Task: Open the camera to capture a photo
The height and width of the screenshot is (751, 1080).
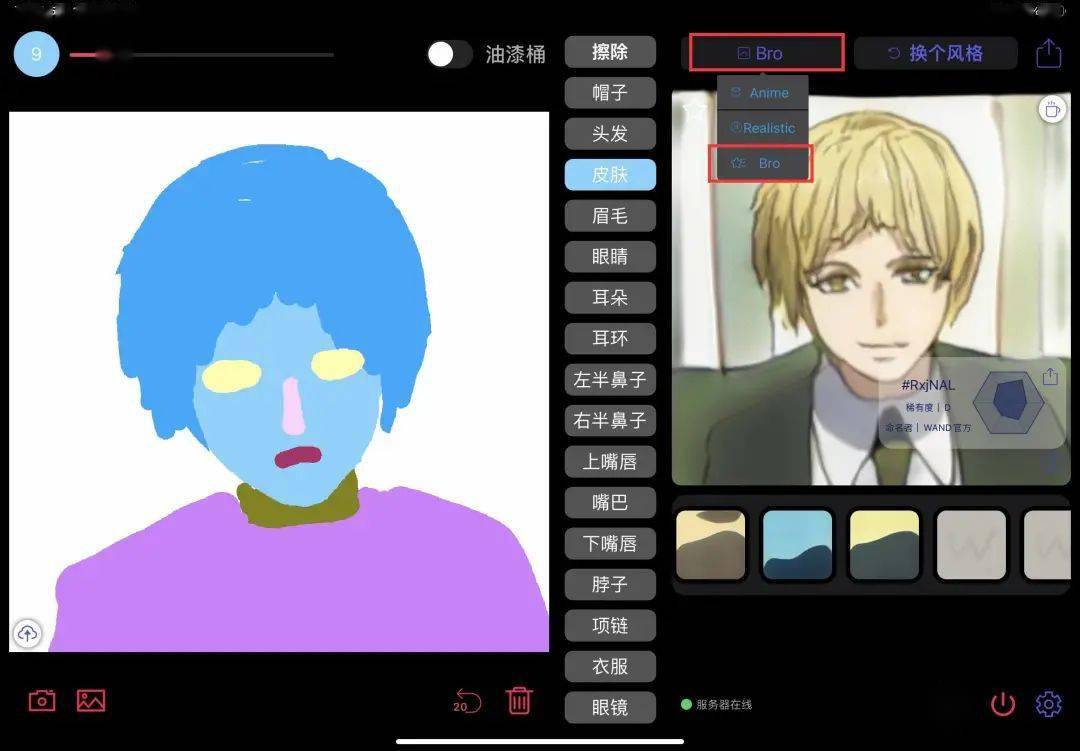Action: [41, 700]
